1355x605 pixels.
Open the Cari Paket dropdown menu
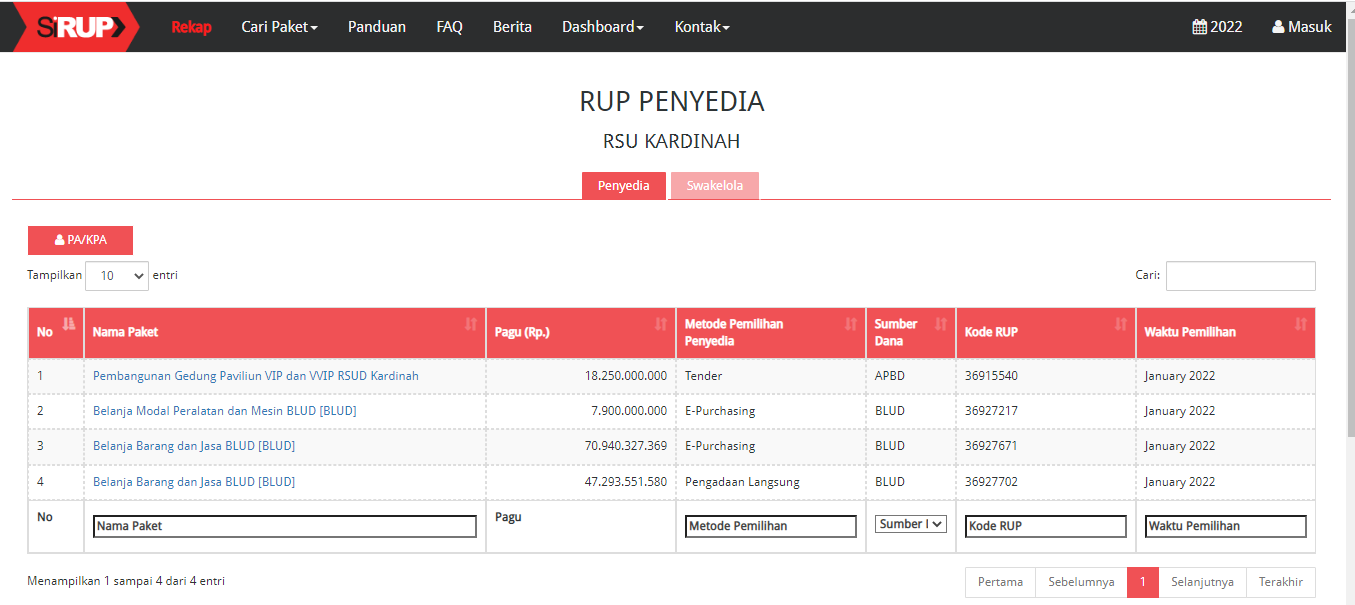279,27
